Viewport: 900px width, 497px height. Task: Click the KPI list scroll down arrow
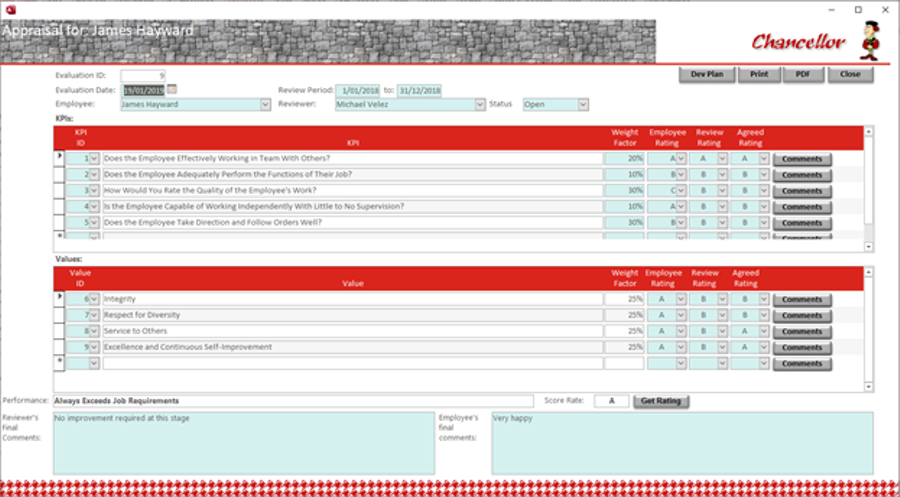(x=868, y=247)
